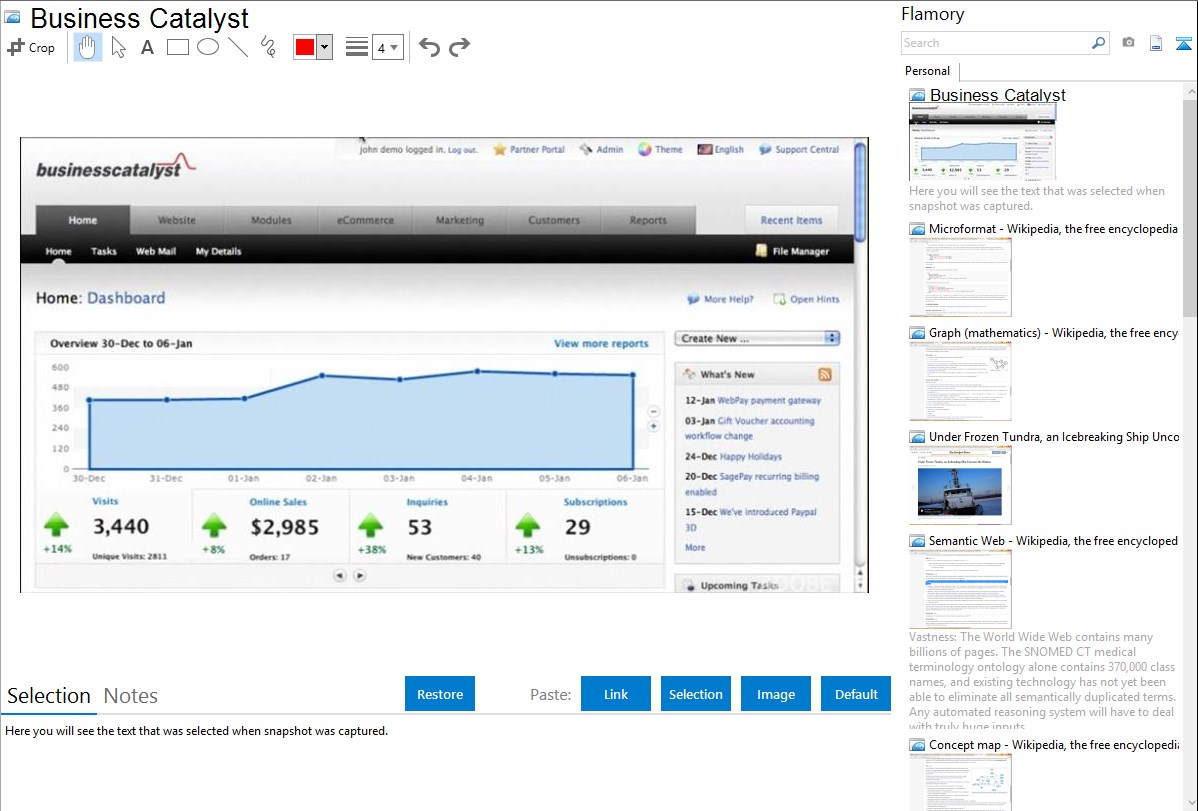Image resolution: width=1198 pixels, height=811 pixels.
Task: Click the What's New RSS feed icon
Action: [824, 375]
